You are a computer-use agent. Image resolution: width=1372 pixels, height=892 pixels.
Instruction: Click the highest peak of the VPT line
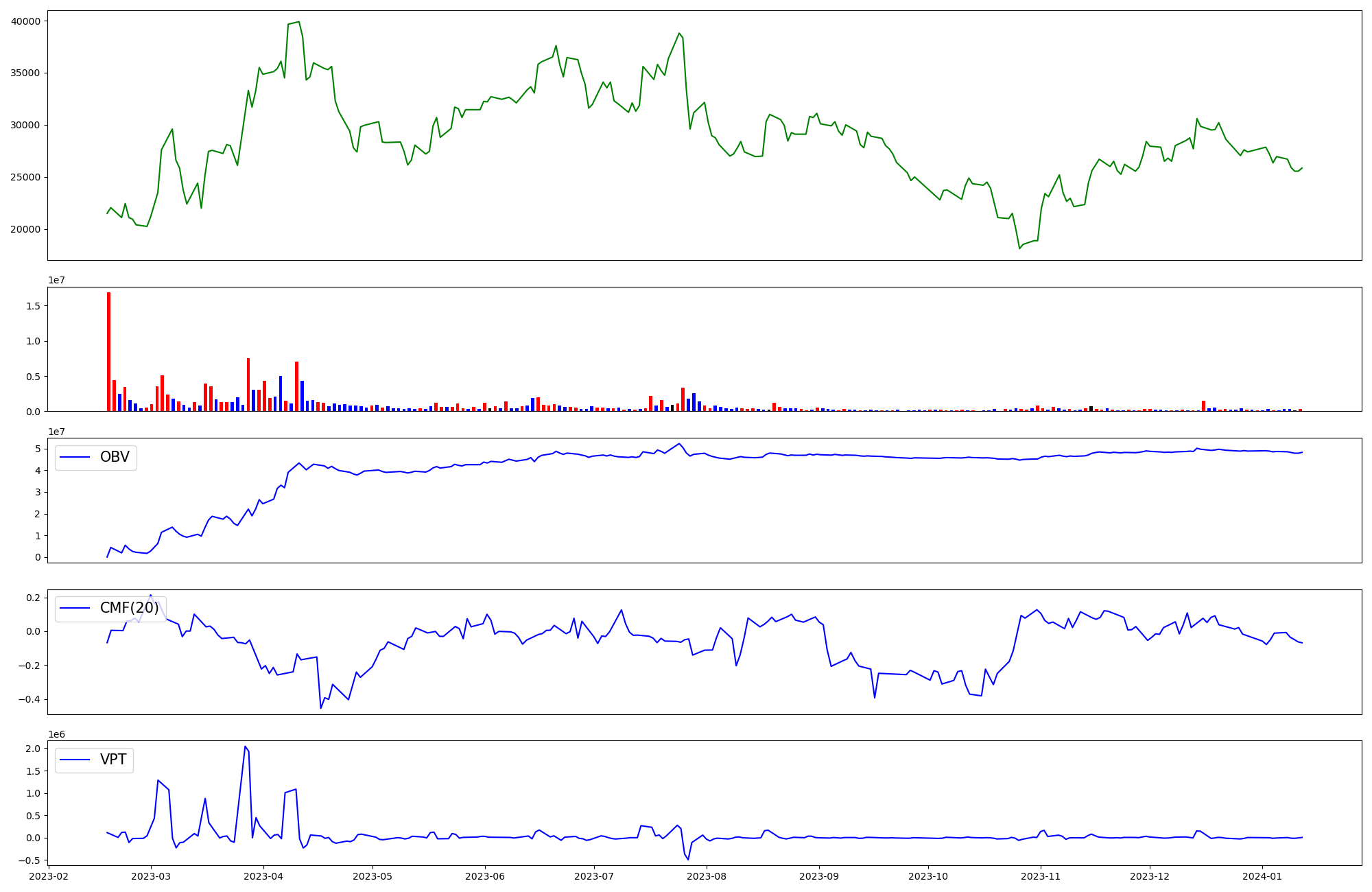245,747
